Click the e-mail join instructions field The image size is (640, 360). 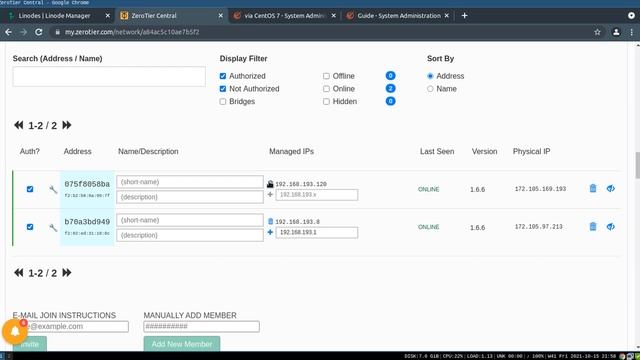coord(71,327)
